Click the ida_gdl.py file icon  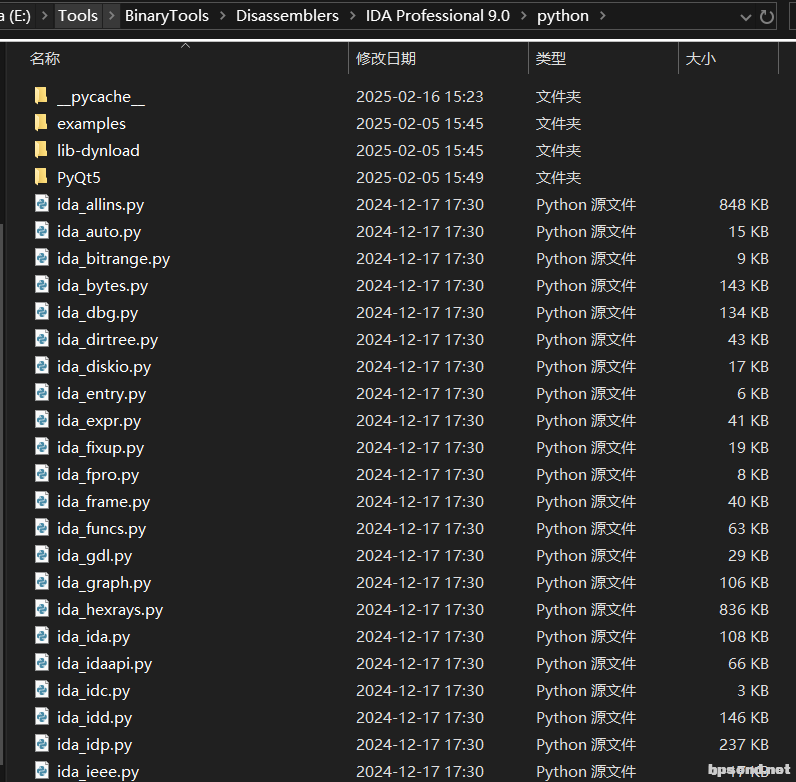42,555
